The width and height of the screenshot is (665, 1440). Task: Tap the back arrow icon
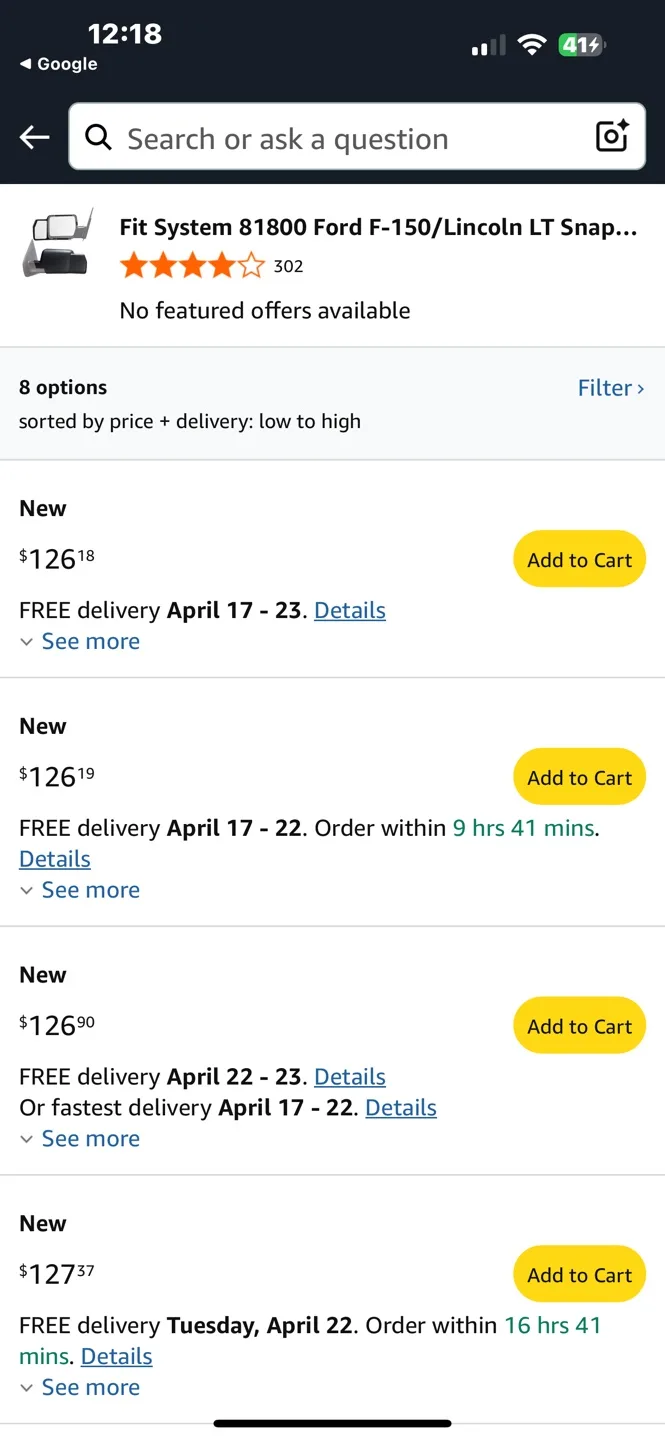pos(34,137)
